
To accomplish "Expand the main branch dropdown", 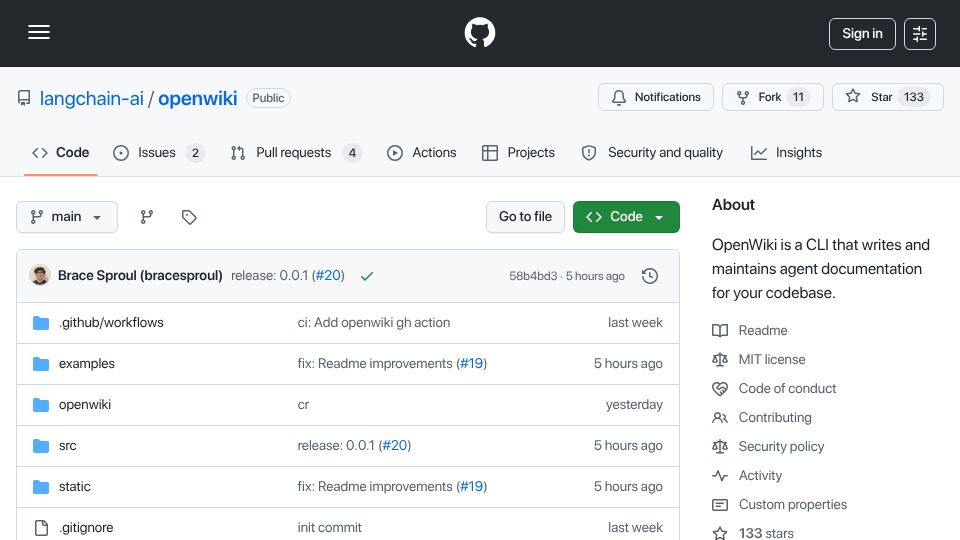I will (67, 217).
